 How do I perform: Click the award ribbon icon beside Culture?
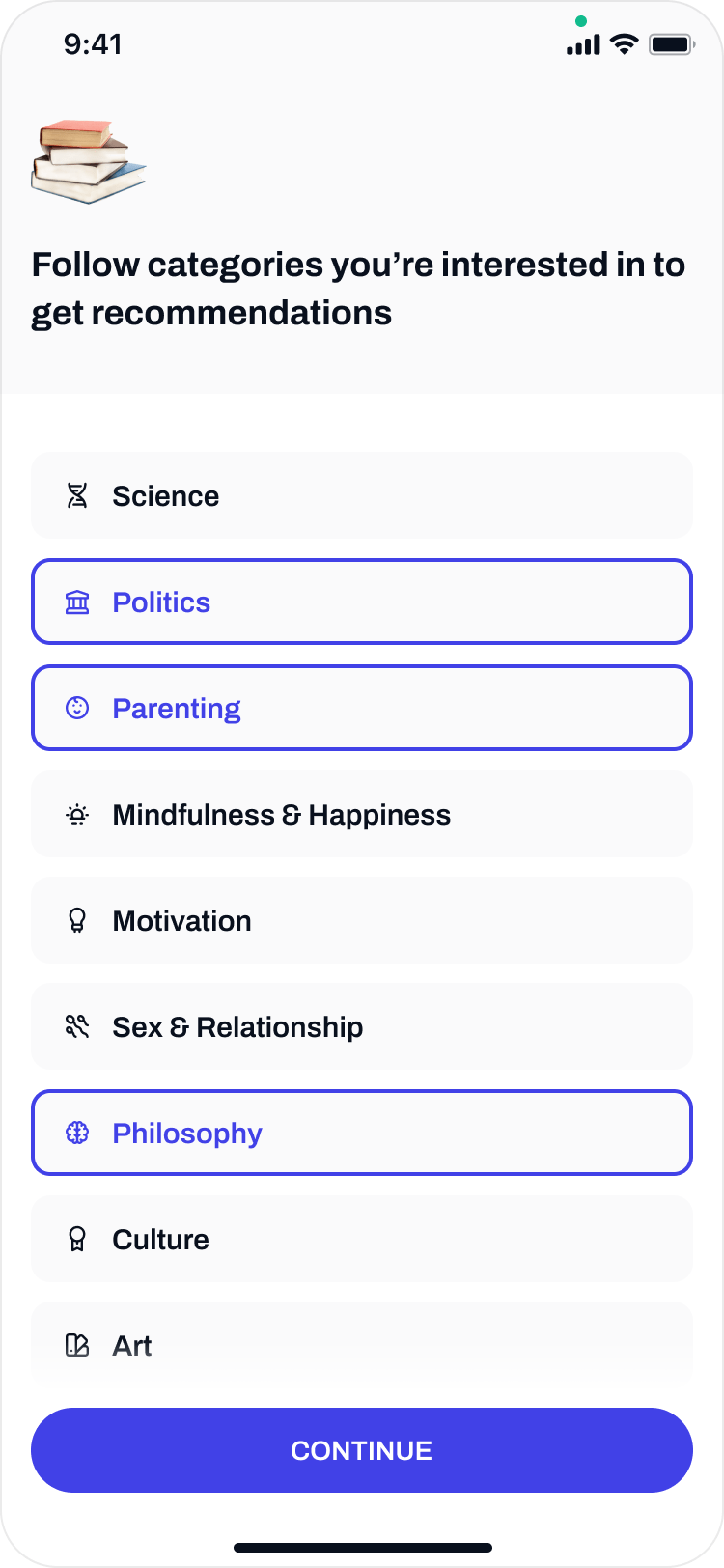77,1240
